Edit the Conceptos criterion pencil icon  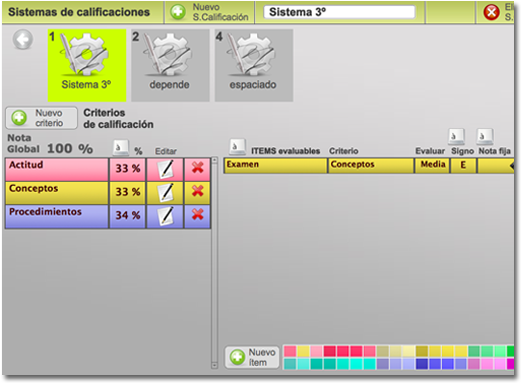(x=166, y=192)
